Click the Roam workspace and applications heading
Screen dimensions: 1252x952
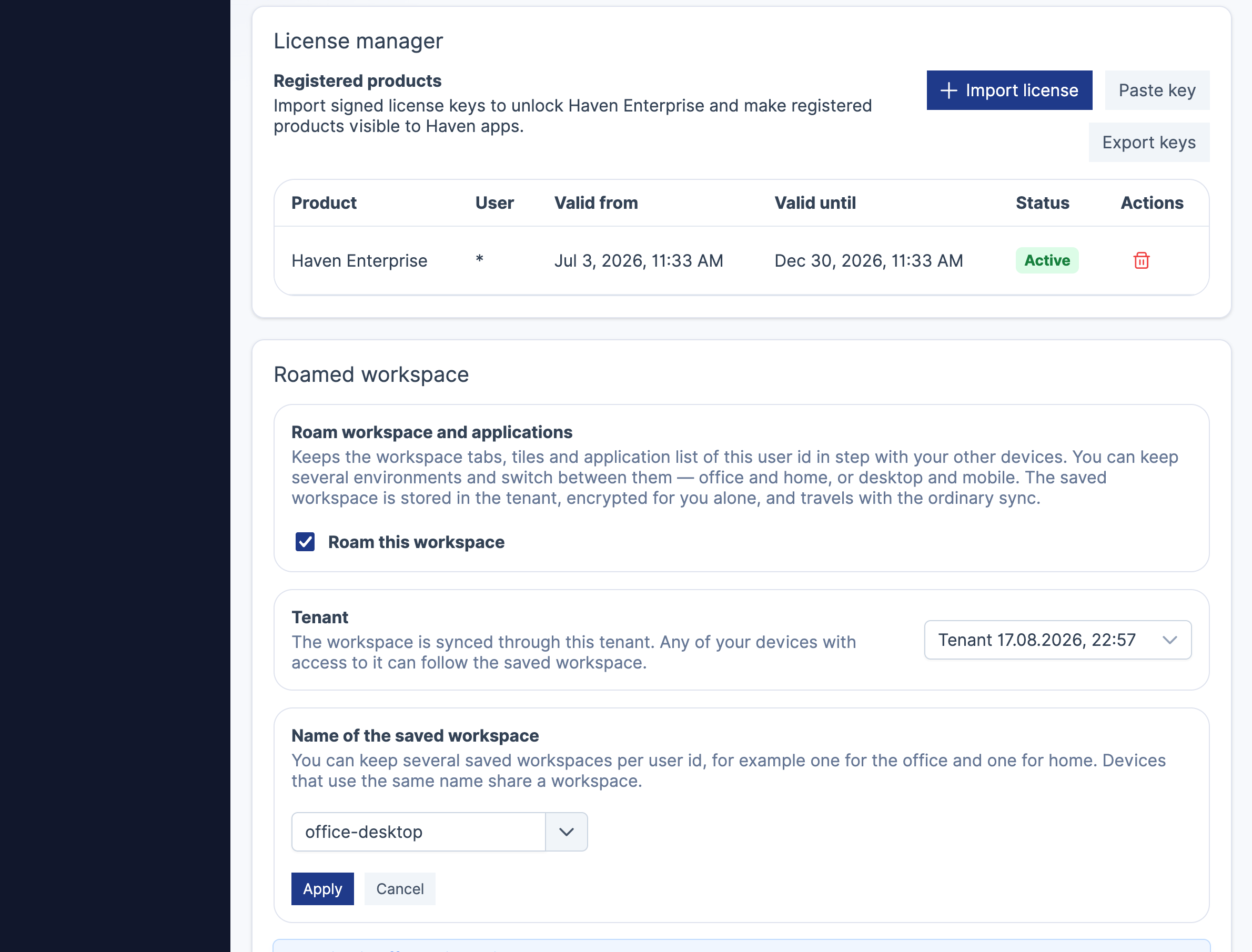(432, 432)
